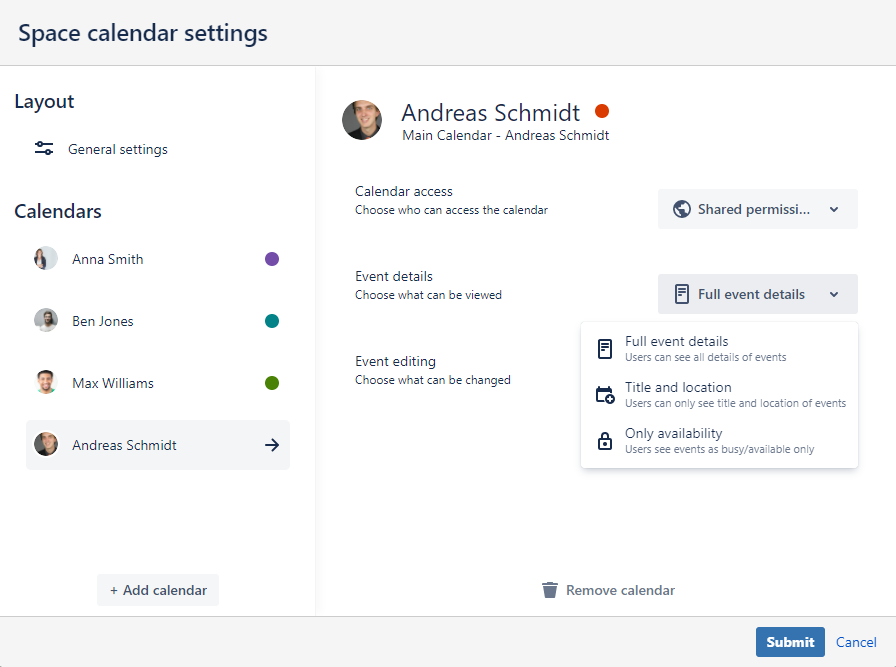
Task: Click the Cancel link
Action: point(856,642)
